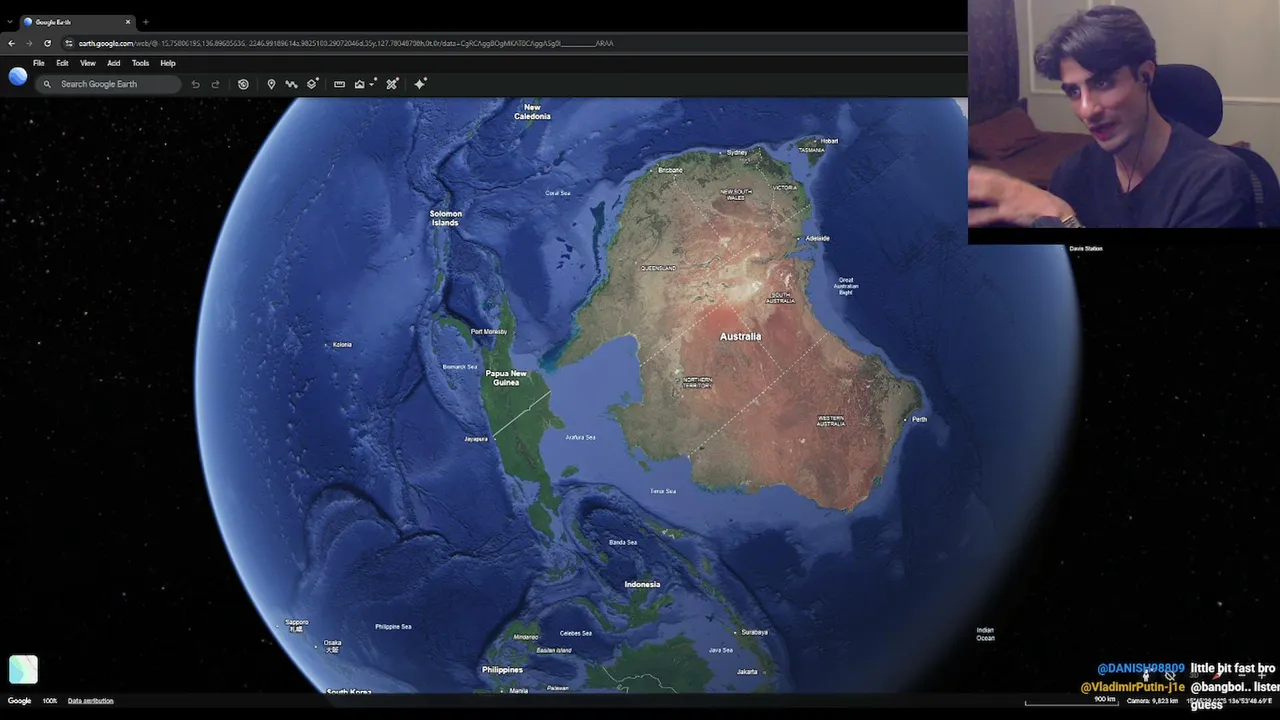Open the Edit menu
This screenshot has width=1280, height=720.
(x=62, y=63)
